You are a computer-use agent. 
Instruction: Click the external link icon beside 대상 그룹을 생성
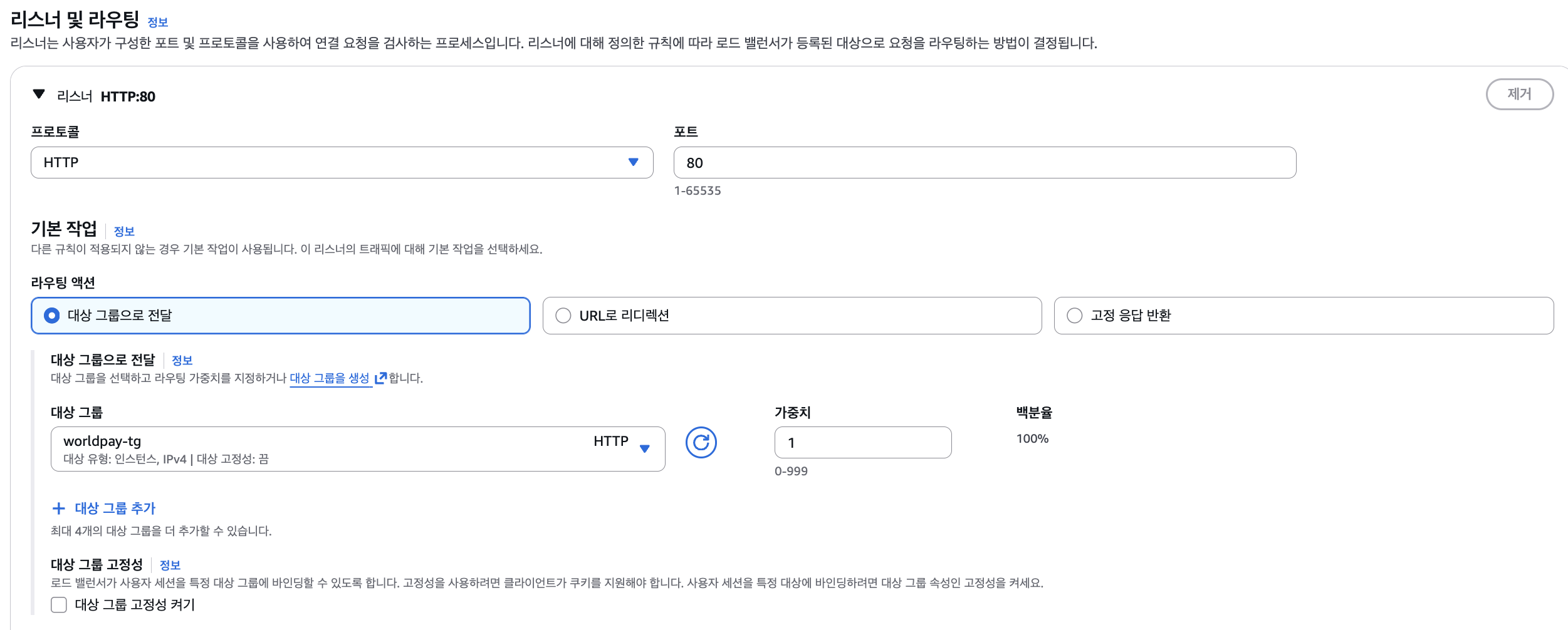[380, 378]
